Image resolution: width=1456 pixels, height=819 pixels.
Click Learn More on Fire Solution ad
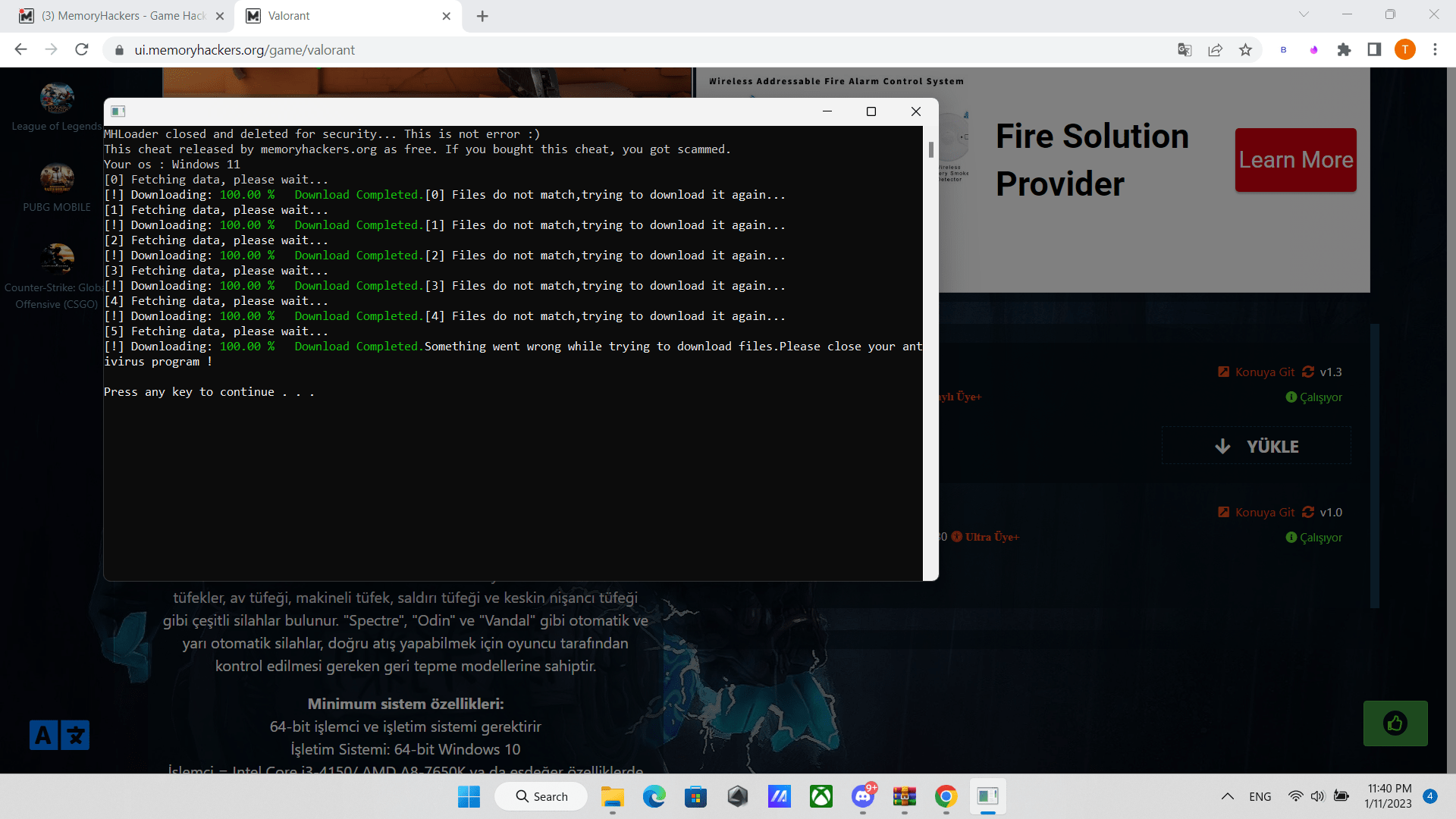point(1295,160)
